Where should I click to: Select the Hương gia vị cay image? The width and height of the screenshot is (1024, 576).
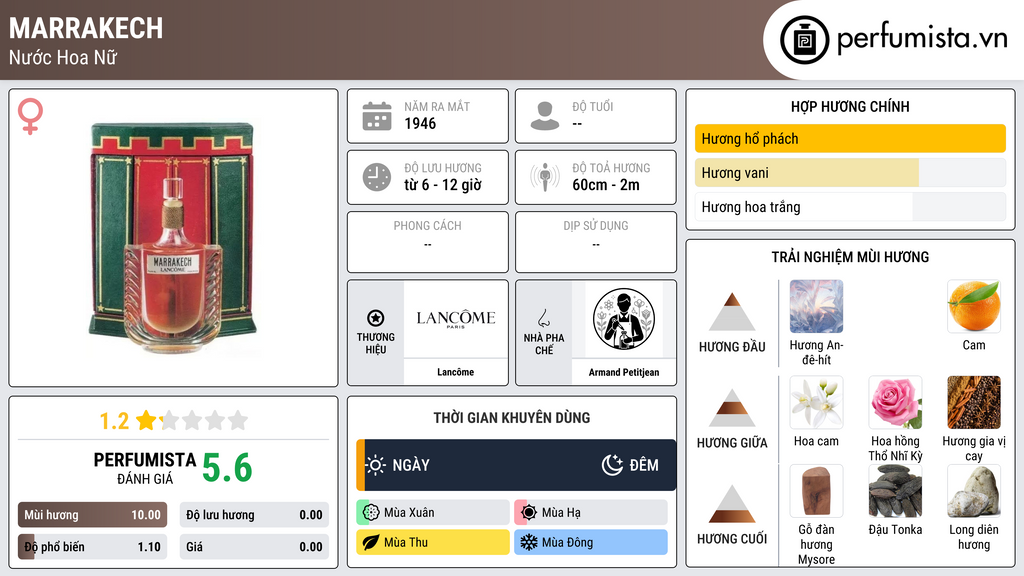pyautogui.click(x=974, y=403)
